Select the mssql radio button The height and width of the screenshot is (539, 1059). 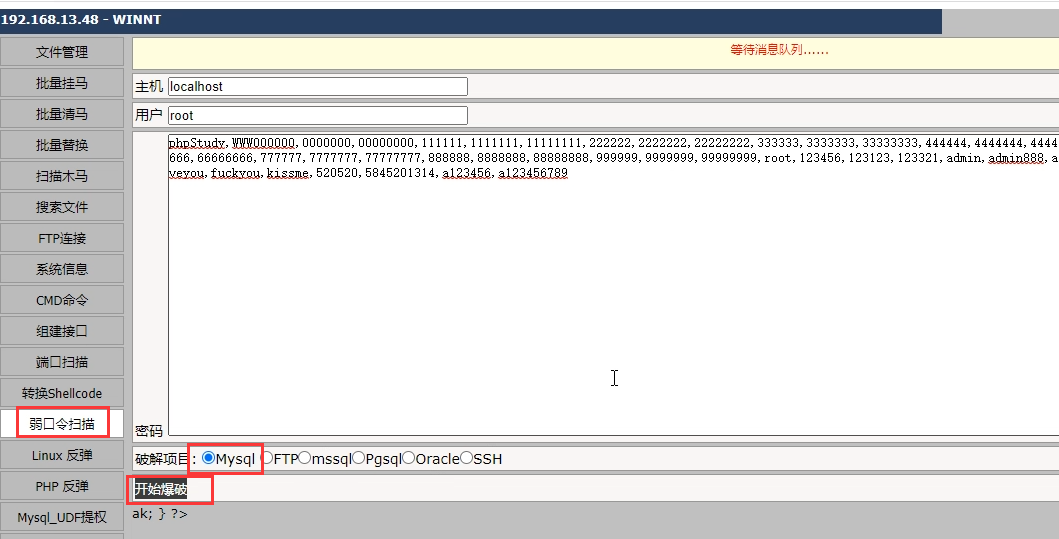pos(305,458)
